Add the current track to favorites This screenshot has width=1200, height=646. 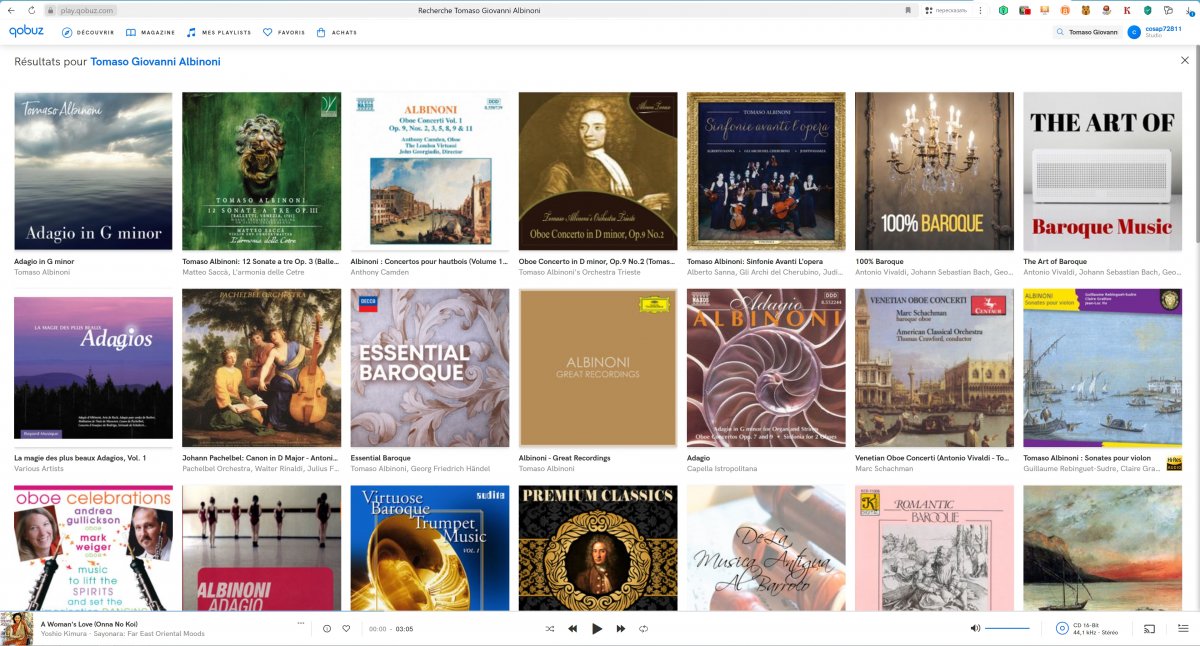tap(346, 629)
